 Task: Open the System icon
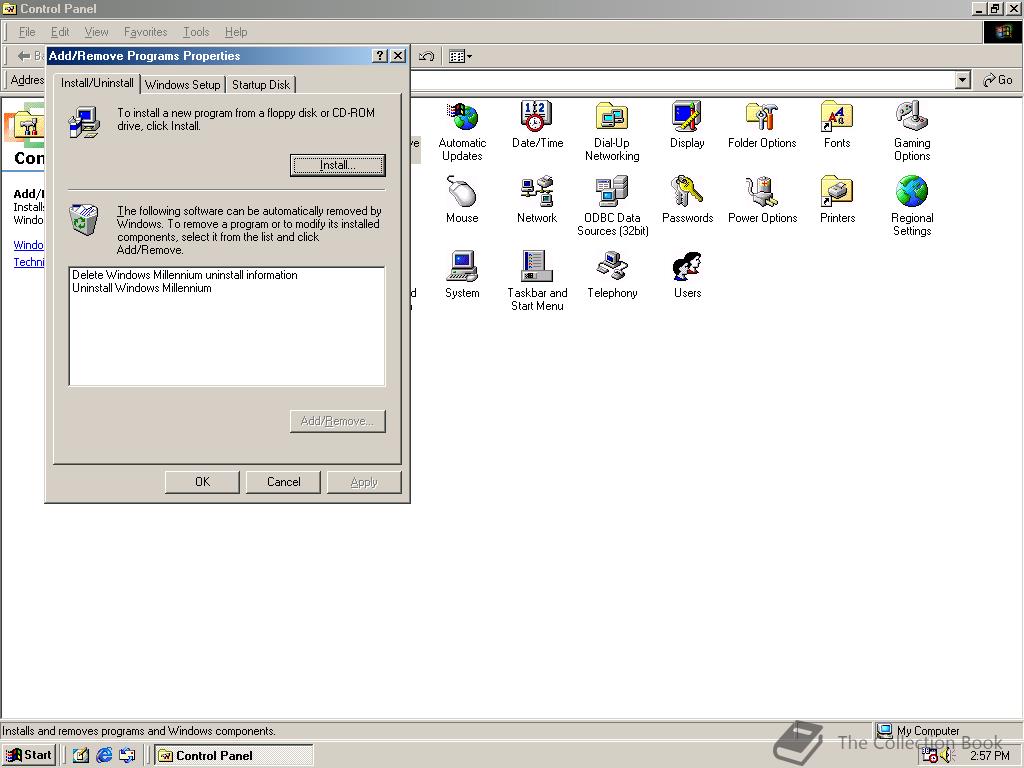click(462, 275)
